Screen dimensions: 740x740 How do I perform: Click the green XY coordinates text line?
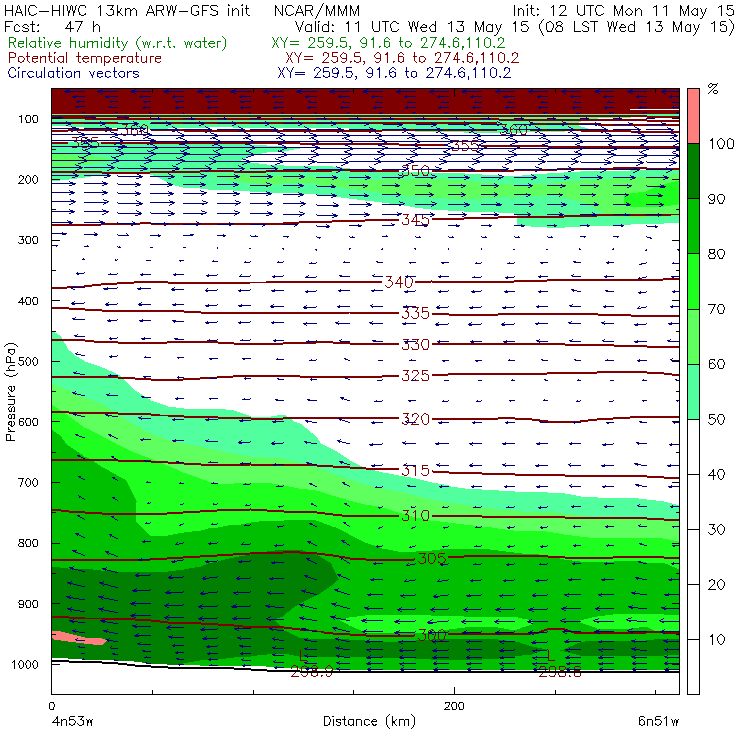[388, 43]
